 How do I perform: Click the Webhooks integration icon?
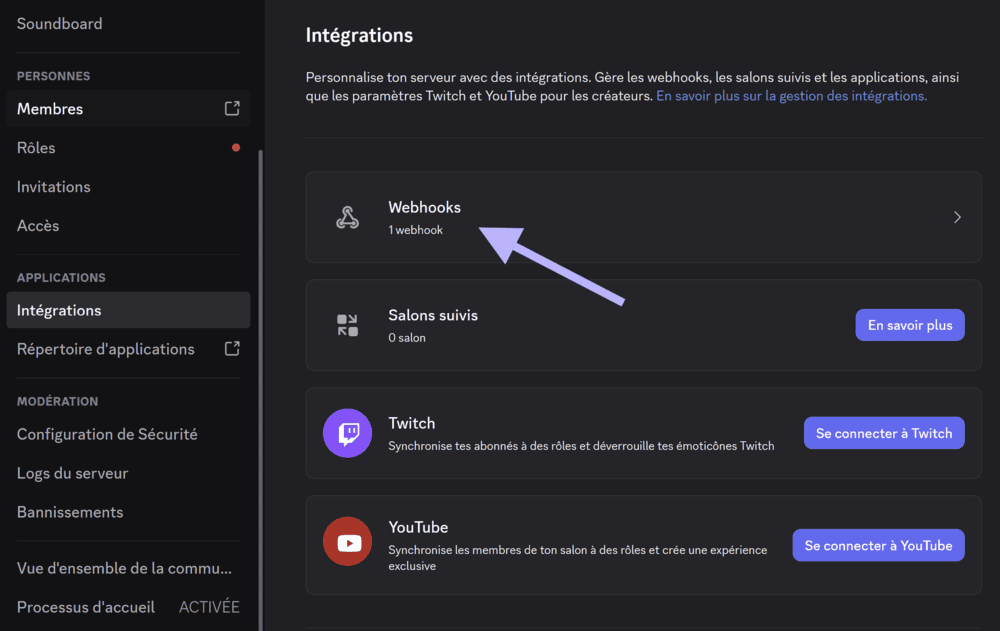click(x=347, y=216)
